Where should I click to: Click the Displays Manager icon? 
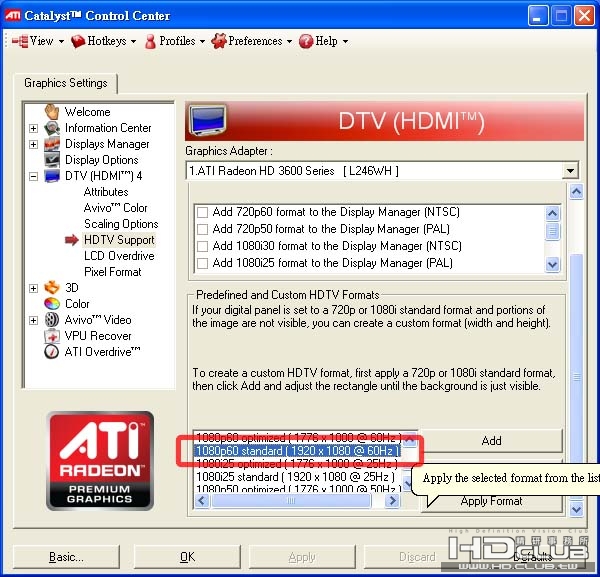[x=52, y=144]
